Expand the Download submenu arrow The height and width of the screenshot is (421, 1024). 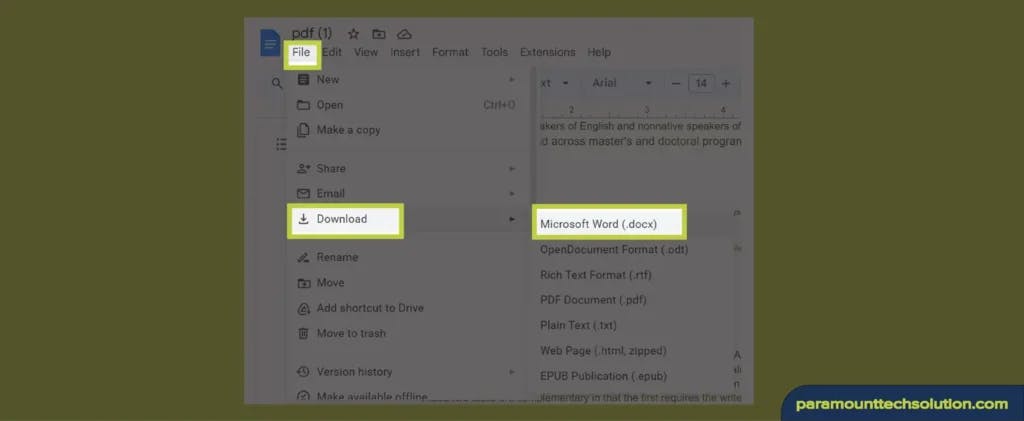pyautogui.click(x=512, y=219)
